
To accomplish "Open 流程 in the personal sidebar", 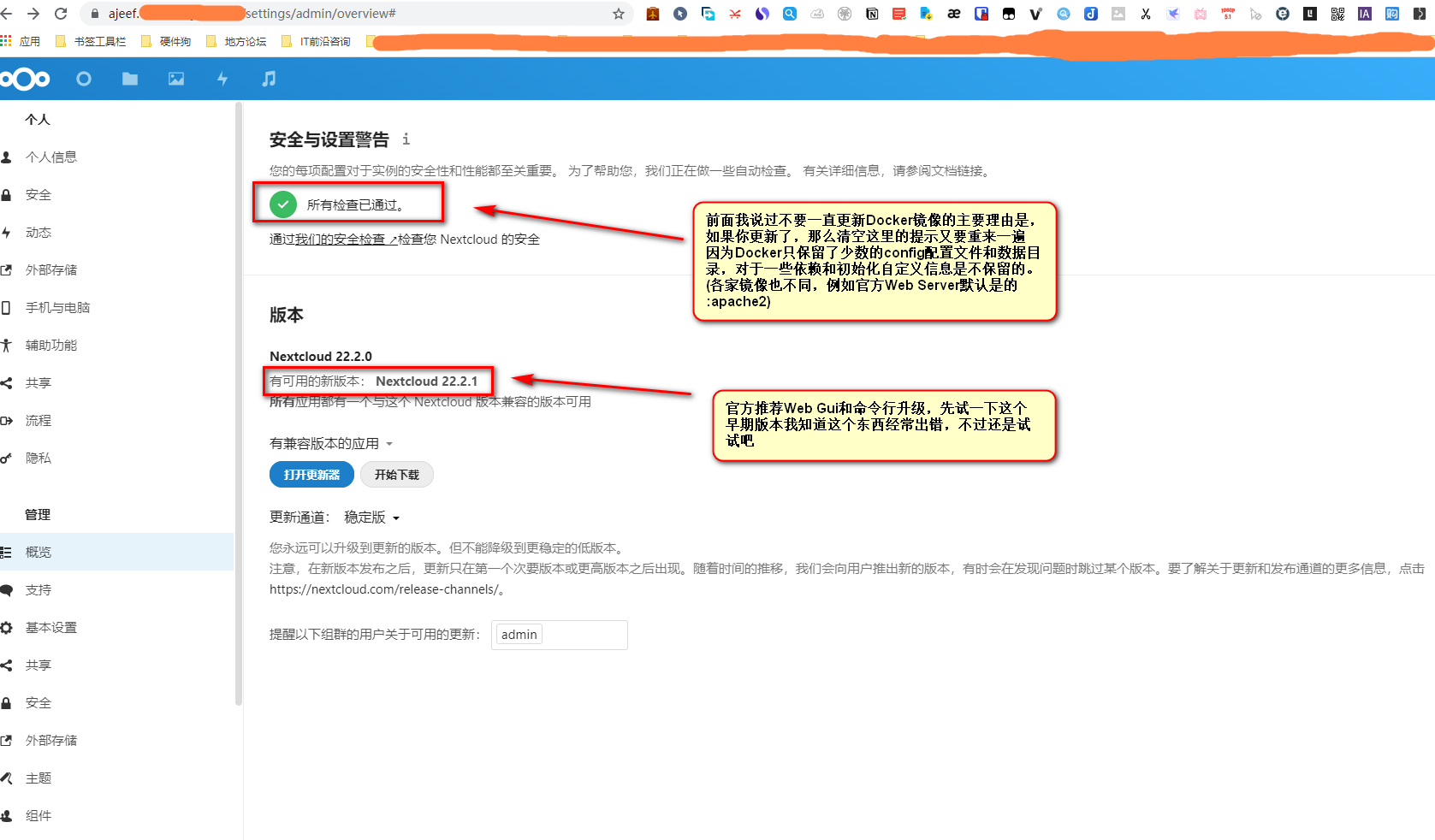I will [x=116, y=421].
